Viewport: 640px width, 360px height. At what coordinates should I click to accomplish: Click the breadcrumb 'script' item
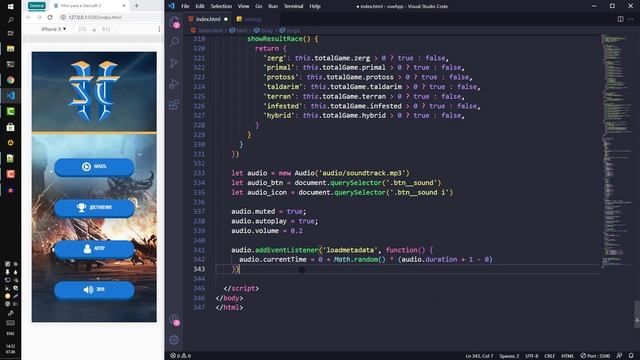289,31
